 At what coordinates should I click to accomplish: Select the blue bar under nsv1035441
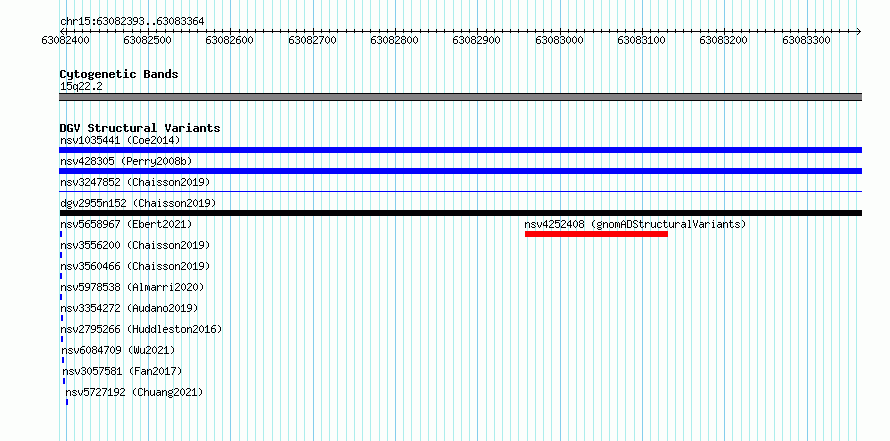coord(460,150)
